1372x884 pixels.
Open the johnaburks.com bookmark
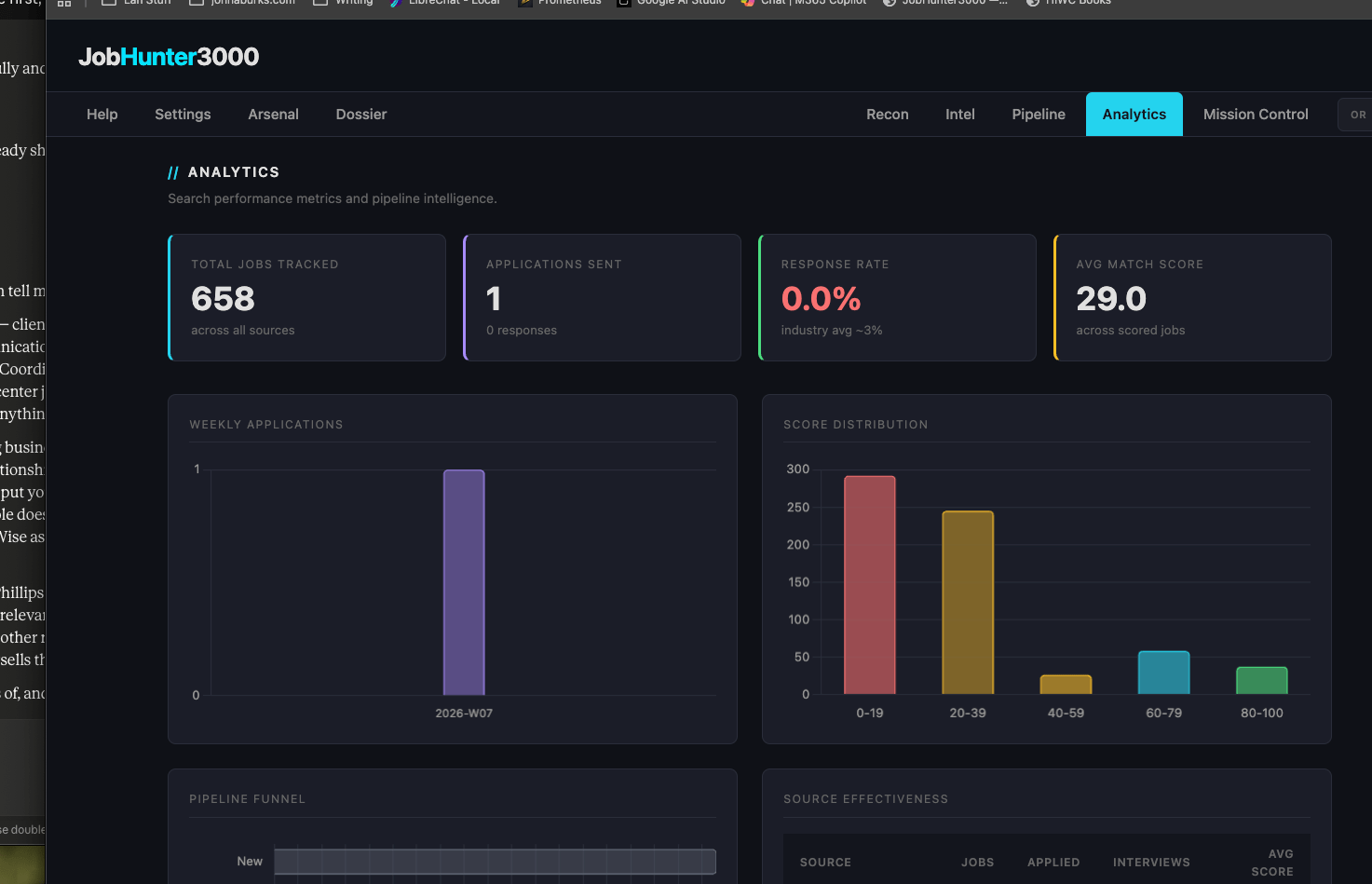tap(242, 3)
